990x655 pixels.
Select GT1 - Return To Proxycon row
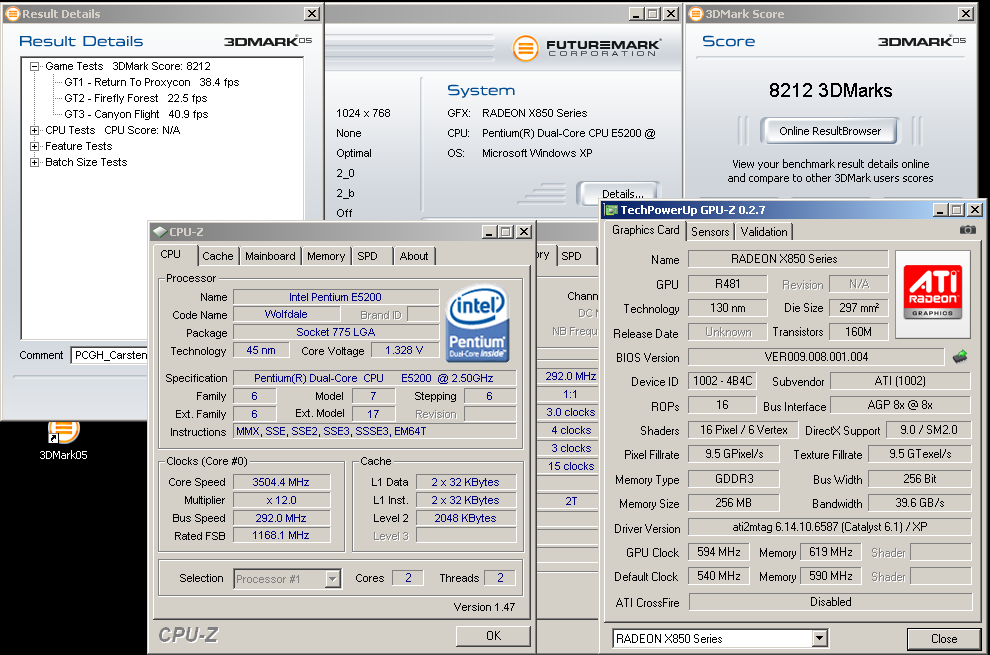152,82
